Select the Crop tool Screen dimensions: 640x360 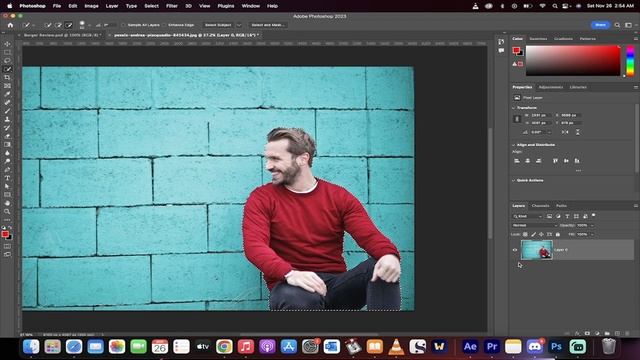click(x=7, y=77)
